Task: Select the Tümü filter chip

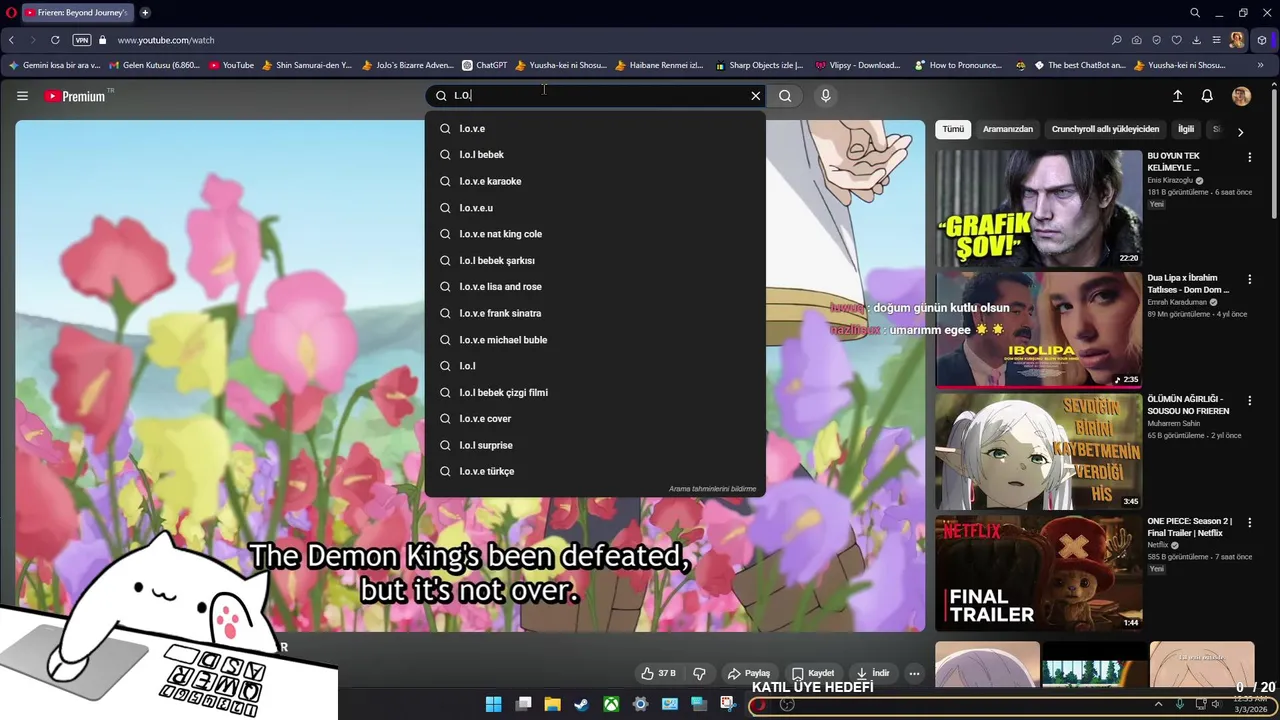Action: tap(953, 129)
